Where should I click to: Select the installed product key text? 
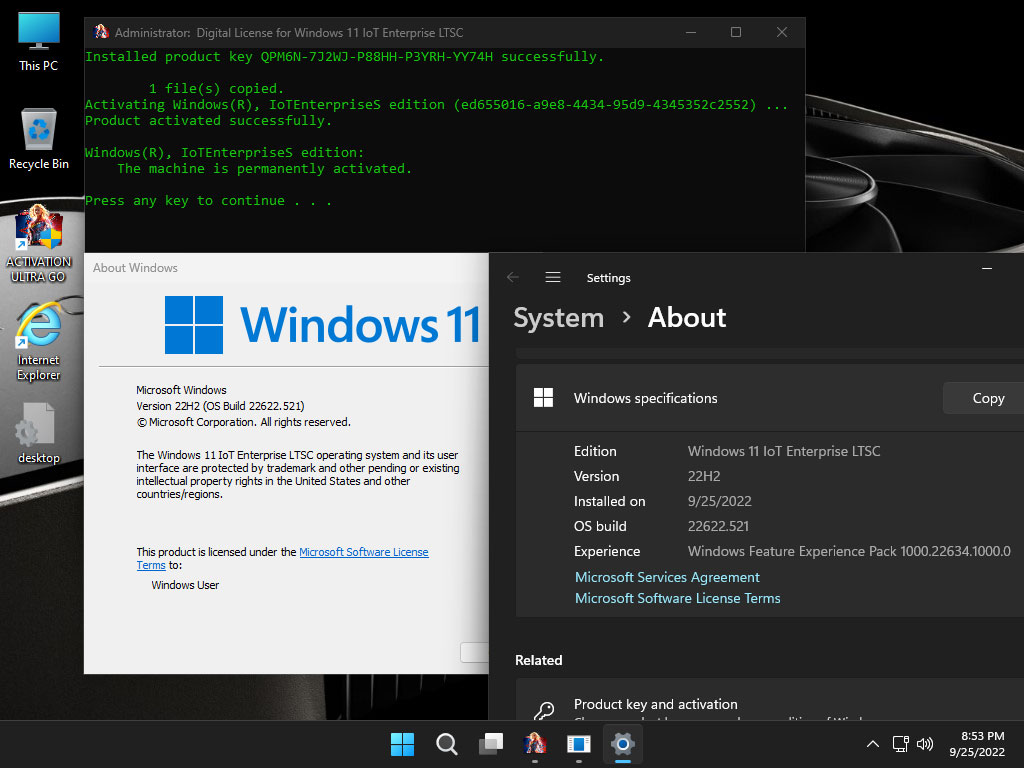[x=377, y=57]
